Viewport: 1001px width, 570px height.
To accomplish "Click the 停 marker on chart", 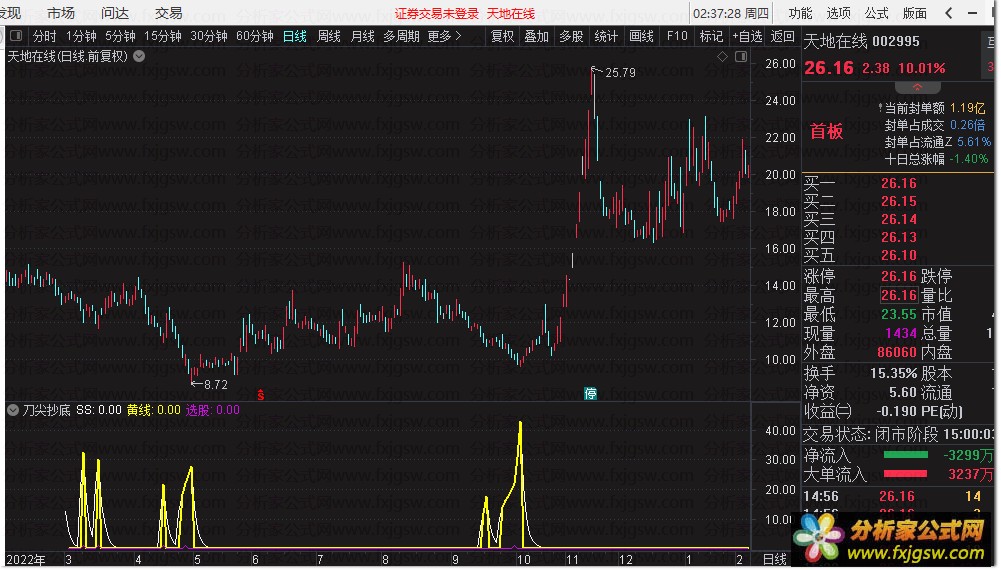I will 591,394.
